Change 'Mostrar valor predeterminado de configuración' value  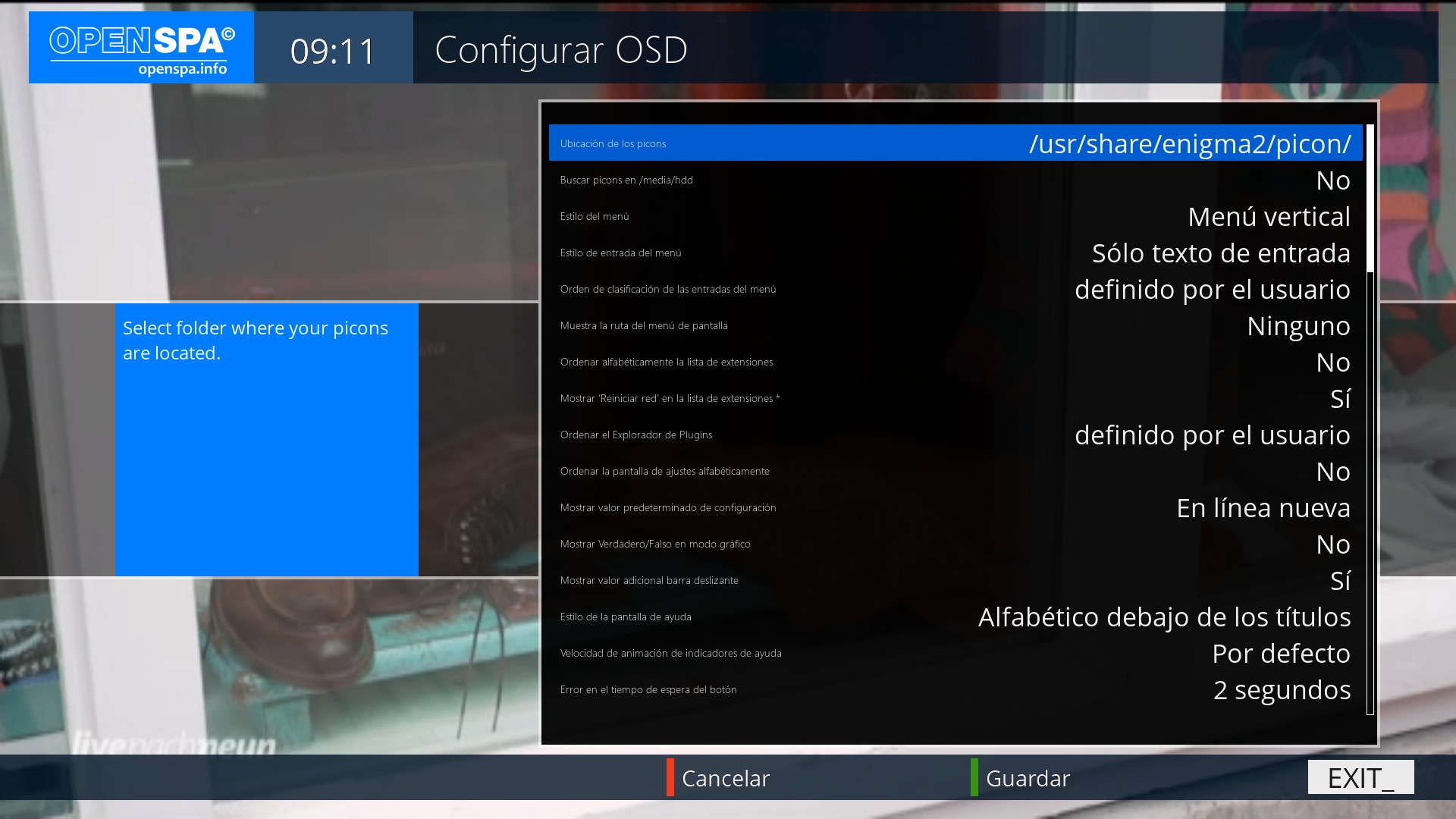coord(1263,508)
